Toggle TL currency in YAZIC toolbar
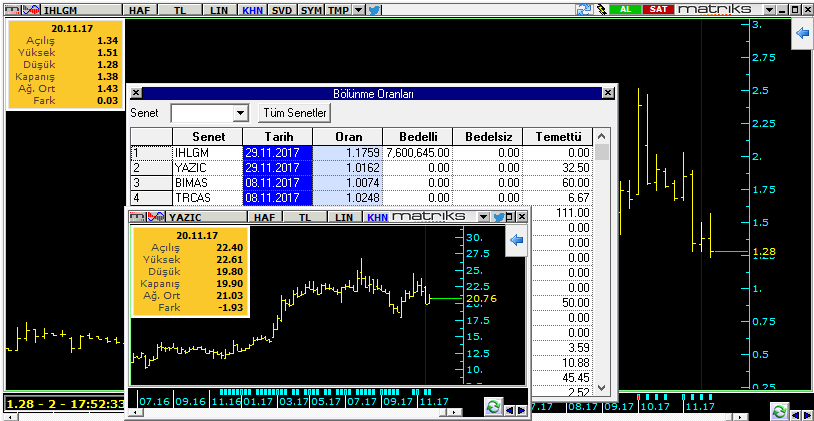The image size is (814, 421). pyautogui.click(x=305, y=217)
